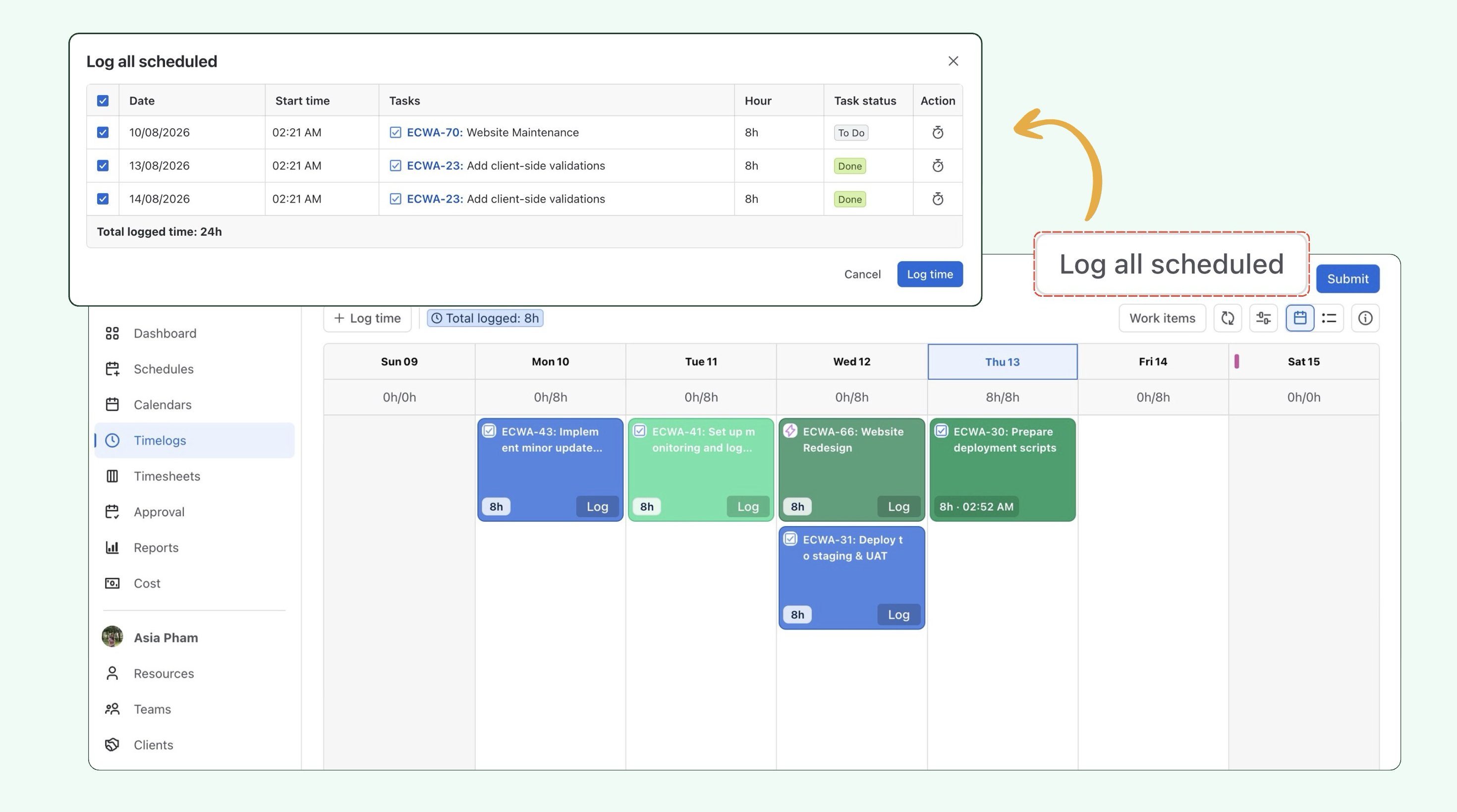This screenshot has height=812, width=1457.
Task: Open Reports in the sidebar
Action: coord(194,547)
